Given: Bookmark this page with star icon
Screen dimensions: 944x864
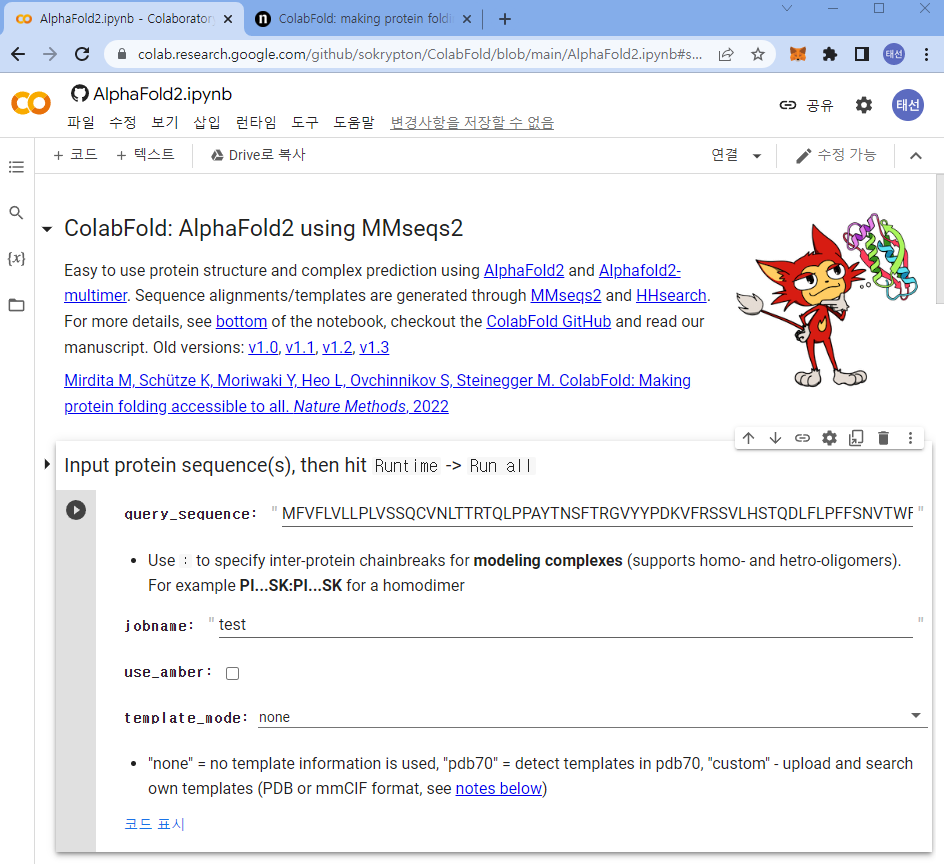Looking at the screenshot, I should click(x=758, y=54).
